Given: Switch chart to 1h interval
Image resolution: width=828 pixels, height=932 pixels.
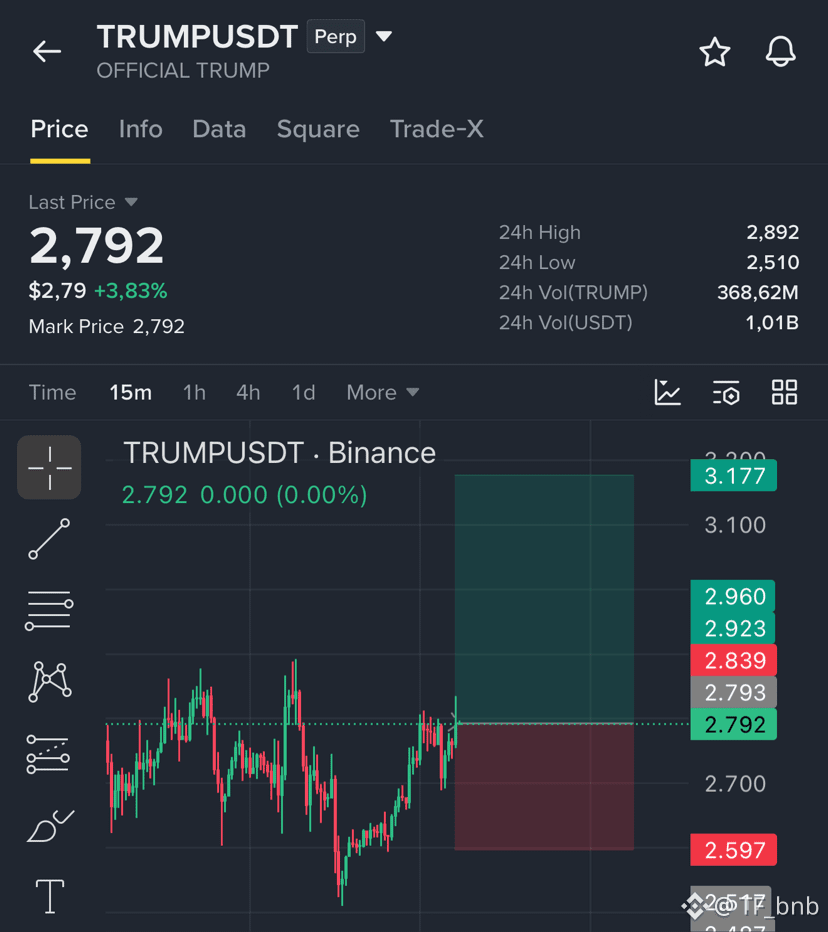Looking at the screenshot, I should [x=194, y=392].
